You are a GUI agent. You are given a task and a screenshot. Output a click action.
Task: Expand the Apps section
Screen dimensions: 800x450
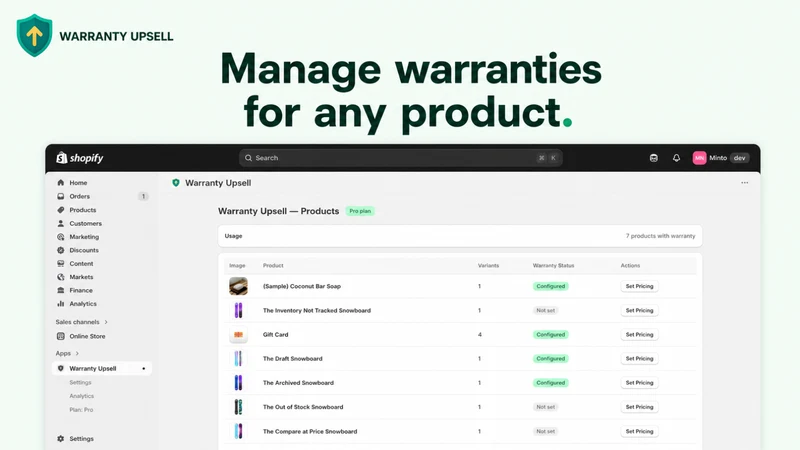pos(67,353)
